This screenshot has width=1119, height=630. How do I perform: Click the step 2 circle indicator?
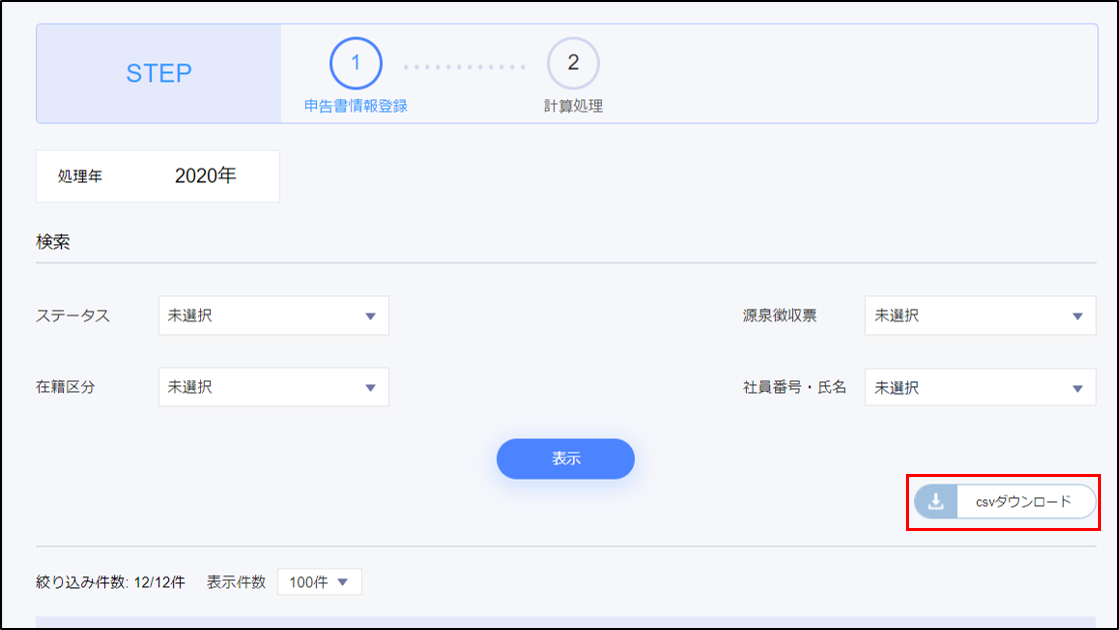click(573, 63)
